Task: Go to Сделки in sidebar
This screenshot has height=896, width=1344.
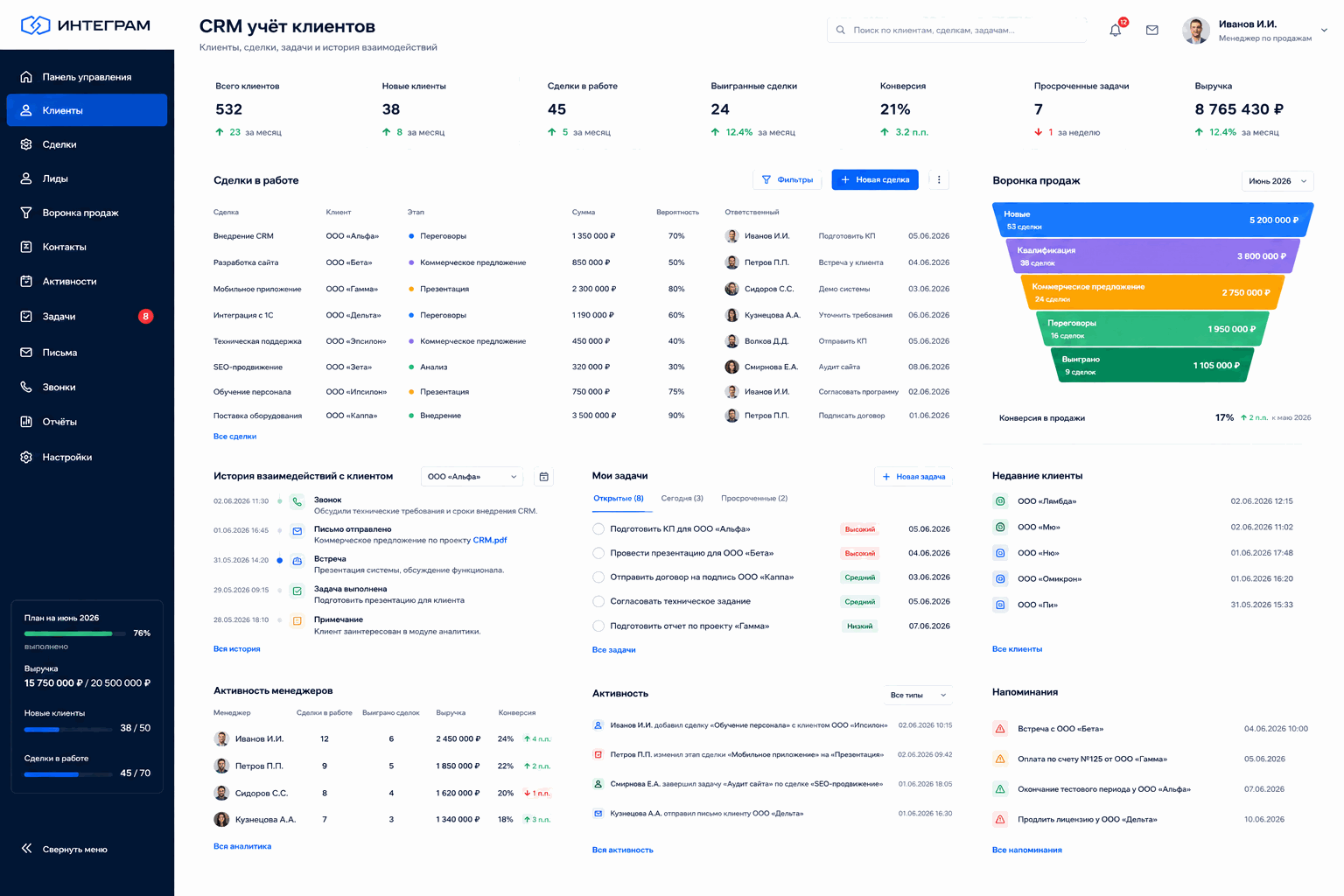Action: (x=87, y=144)
